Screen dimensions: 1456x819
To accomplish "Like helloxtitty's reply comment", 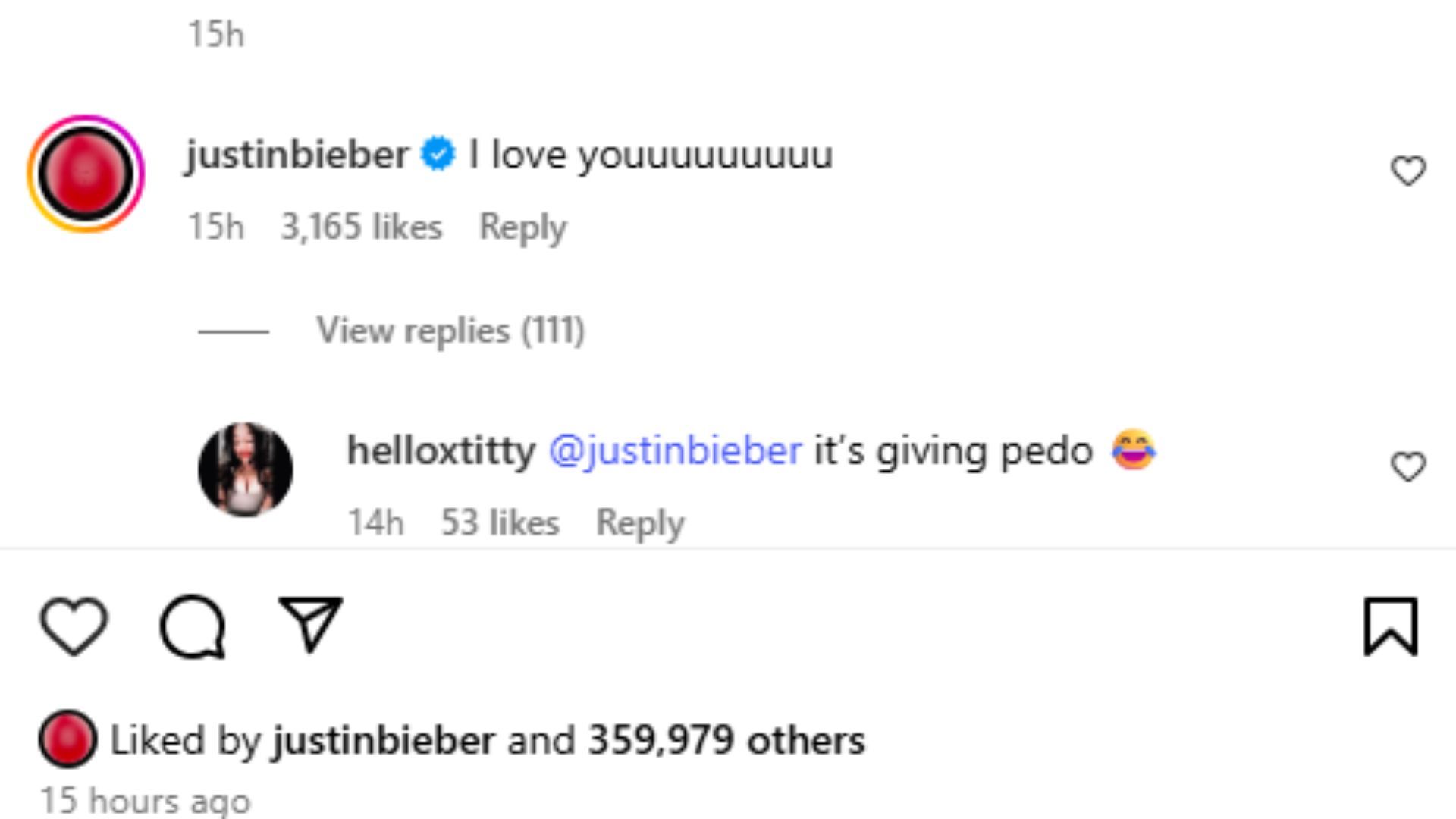I will coord(1407,466).
